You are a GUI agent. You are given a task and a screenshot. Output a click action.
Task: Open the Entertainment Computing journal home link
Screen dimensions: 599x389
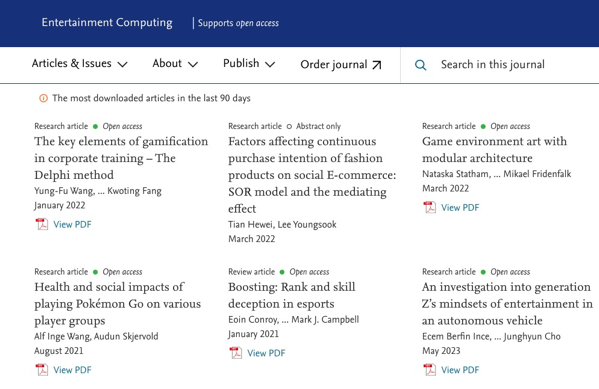coord(107,23)
